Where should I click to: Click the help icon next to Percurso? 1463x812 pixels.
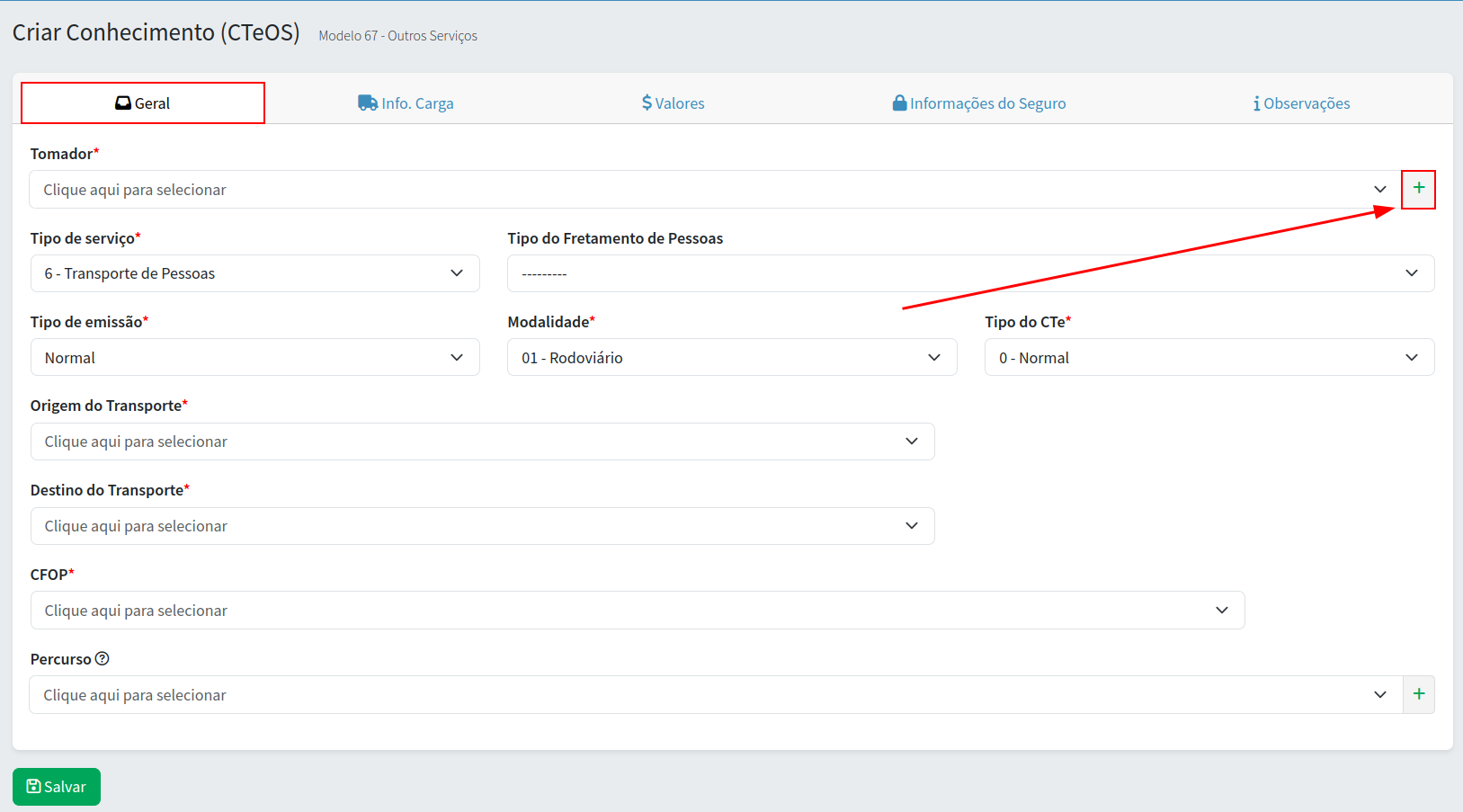[x=103, y=659]
